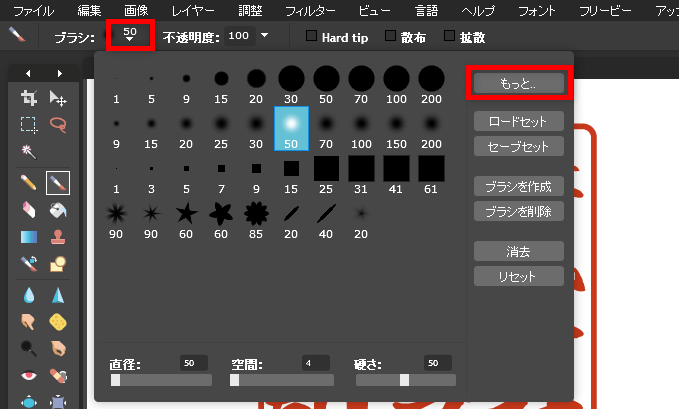This screenshot has width=679, height=409.
Task: Click the リセット button
Action: coord(519,276)
